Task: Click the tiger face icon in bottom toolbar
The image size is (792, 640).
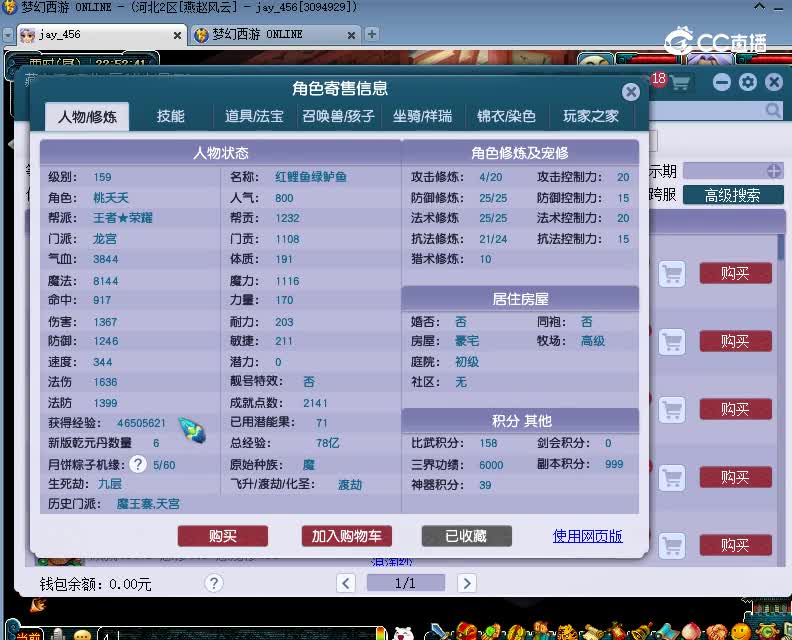Action: click(x=567, y=632)
